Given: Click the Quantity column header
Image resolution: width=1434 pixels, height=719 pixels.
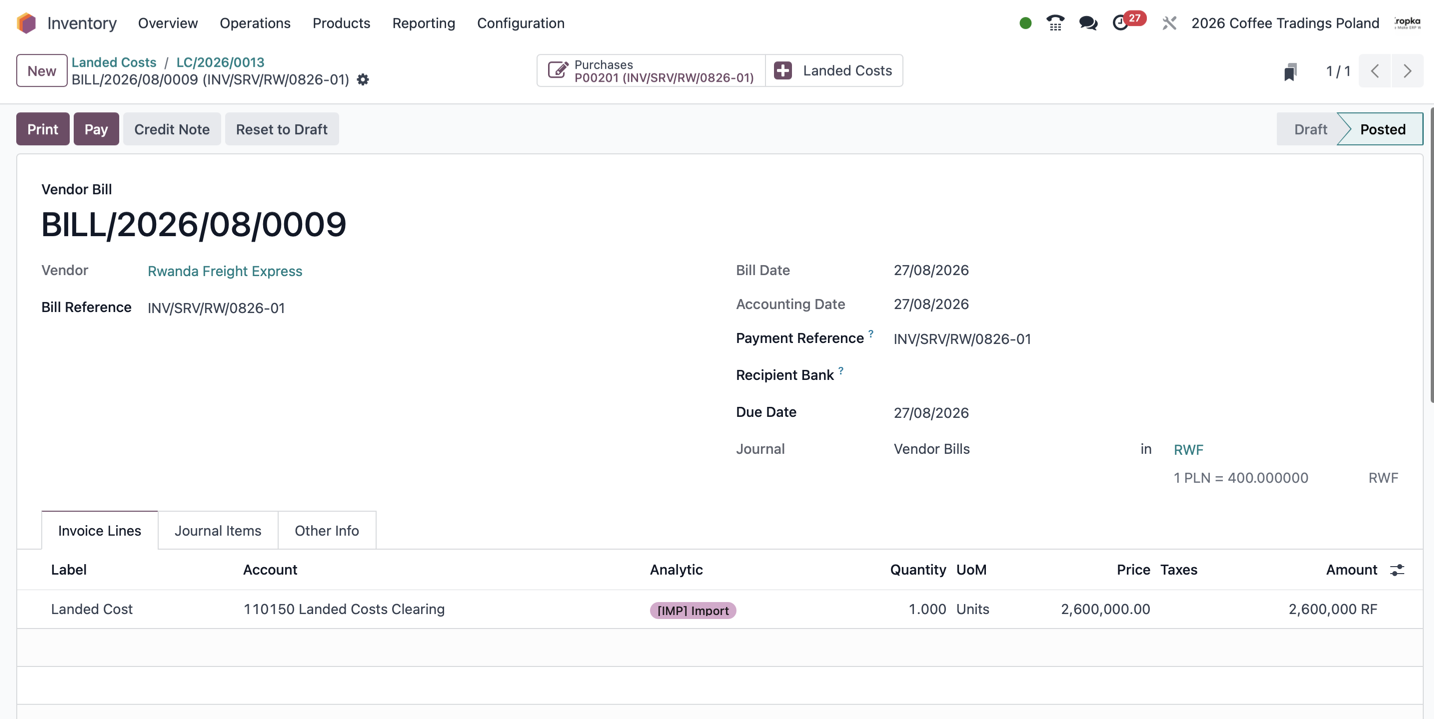Looking at the screenshot, I should tap(918, 570).
